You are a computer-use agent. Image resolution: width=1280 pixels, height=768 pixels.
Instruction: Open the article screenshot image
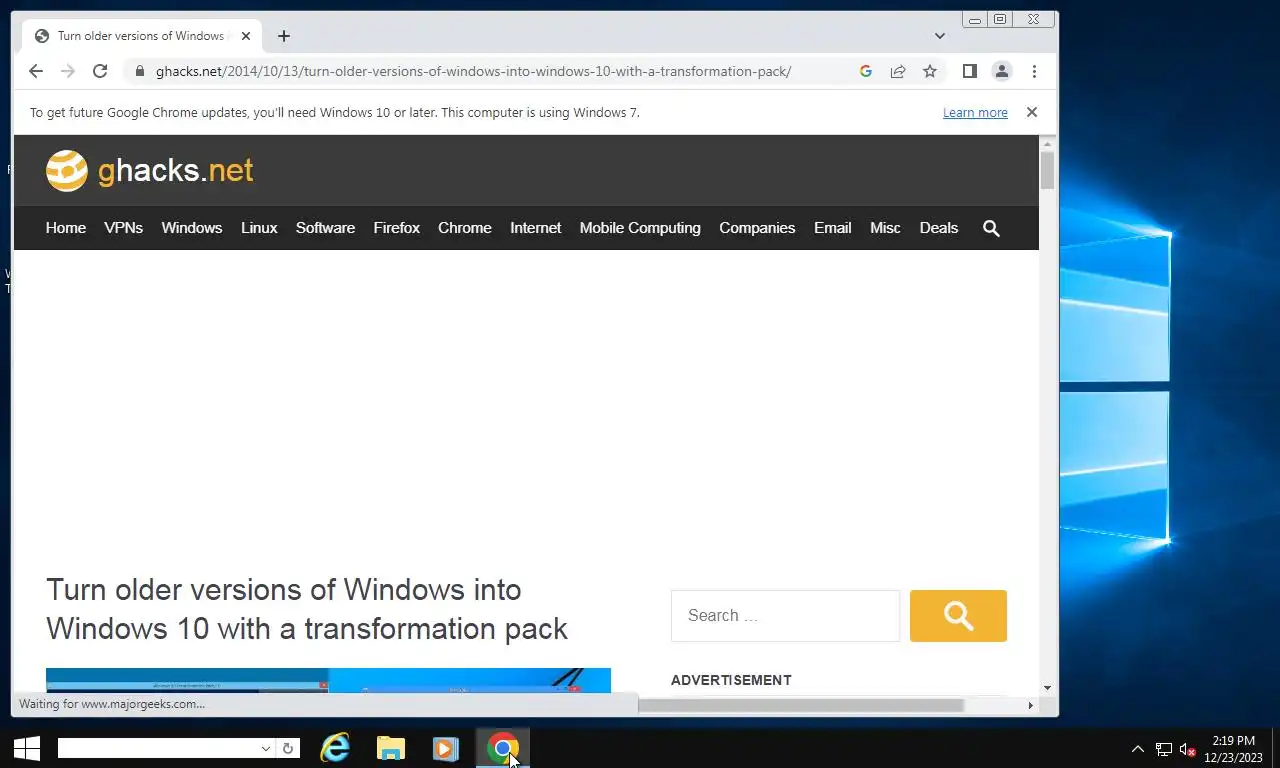pos(328,680)
